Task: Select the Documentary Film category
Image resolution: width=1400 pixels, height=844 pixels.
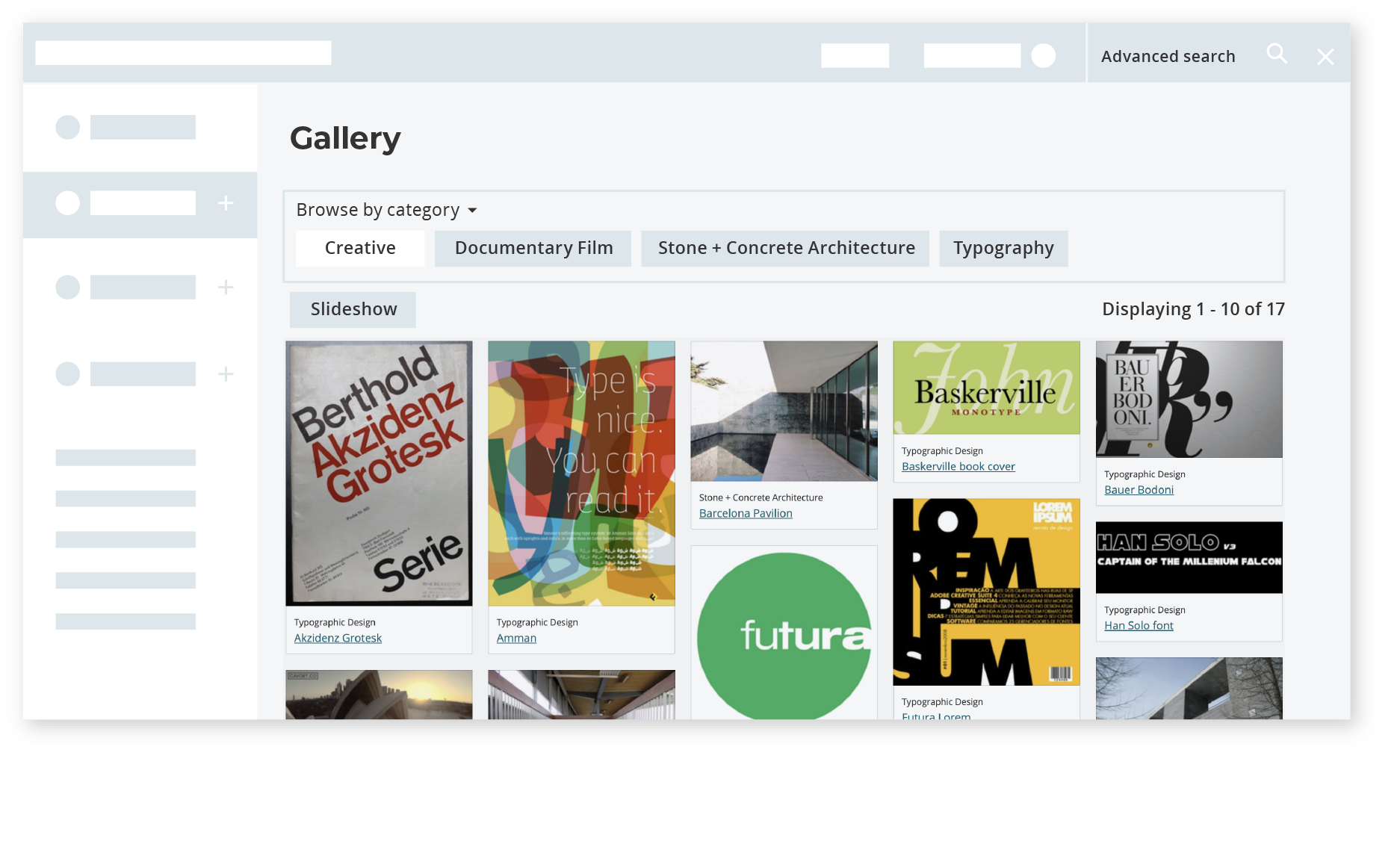Action: click(x=533, y=248)
